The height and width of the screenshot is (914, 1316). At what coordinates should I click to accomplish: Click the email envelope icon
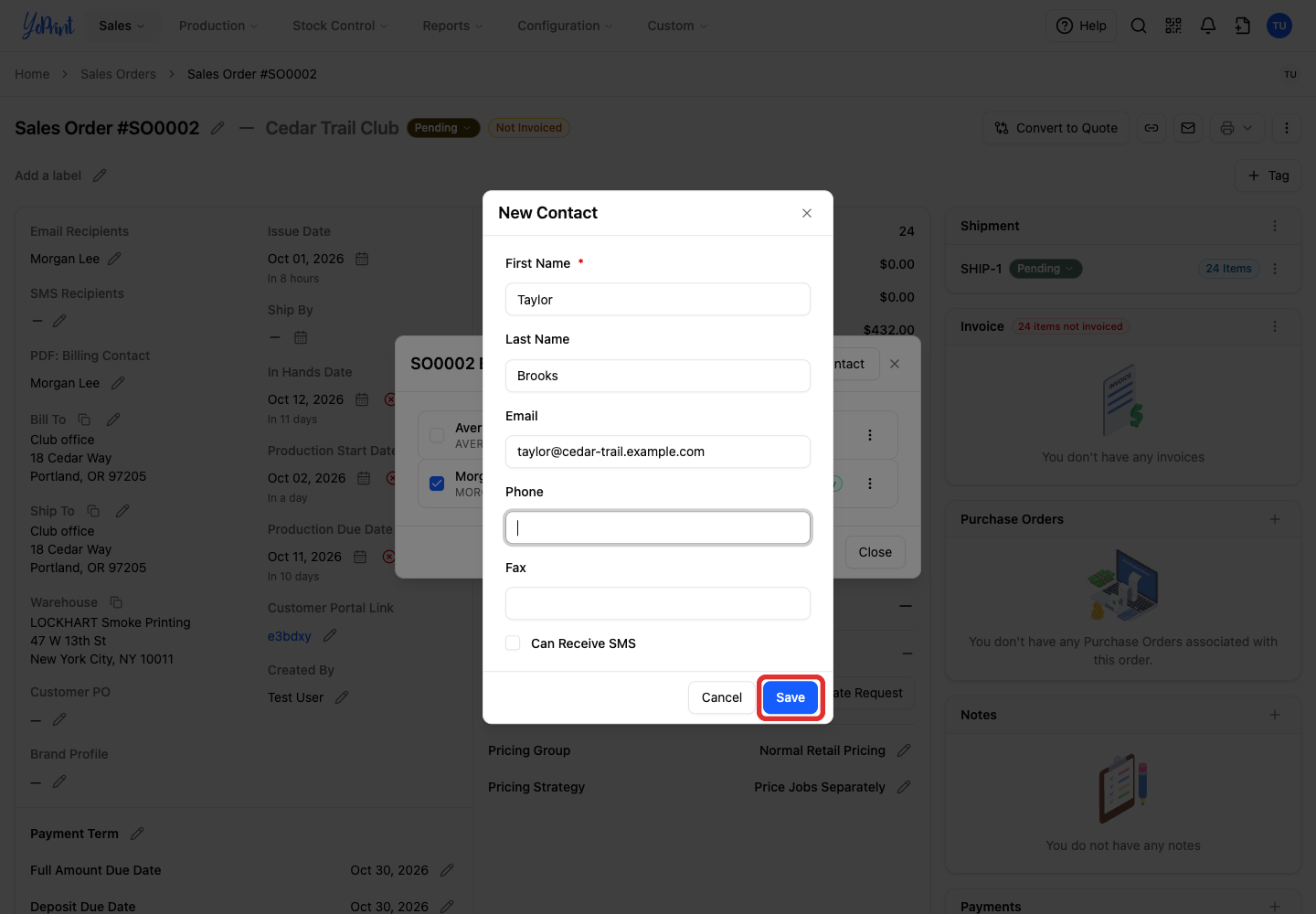pos(1188,128)
